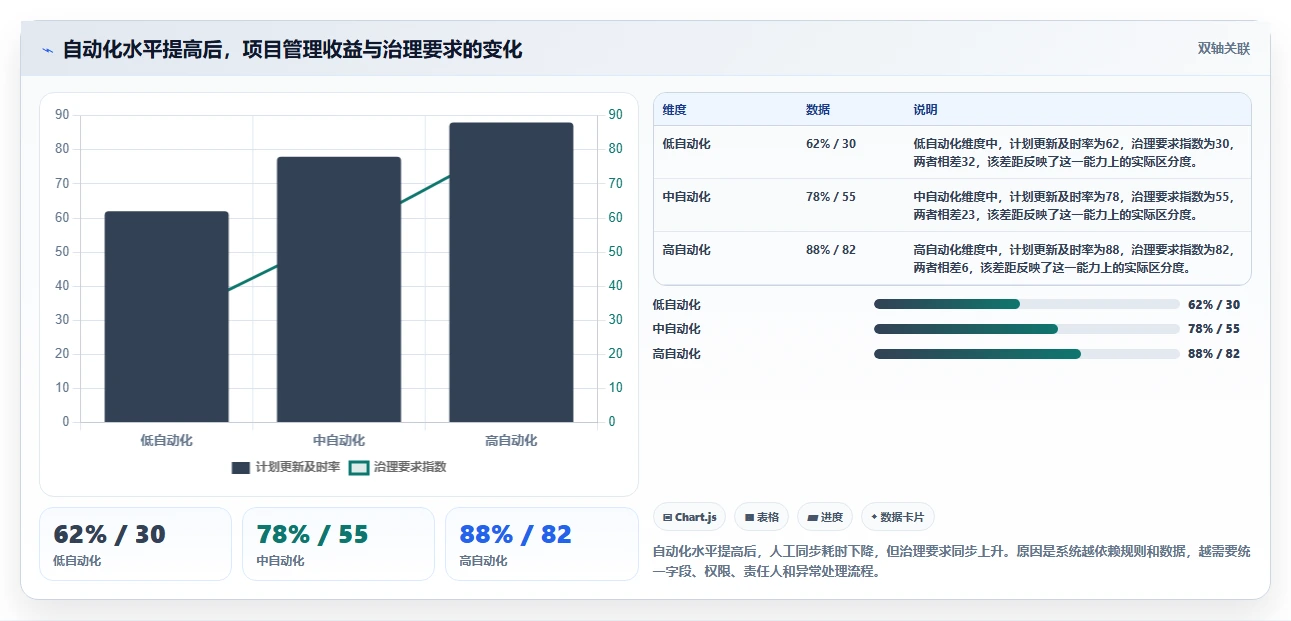The height and width of the screenshot is (621, 1291).
Task: Click the 中自动化 progress bar
Action: tap(1027, 329)
